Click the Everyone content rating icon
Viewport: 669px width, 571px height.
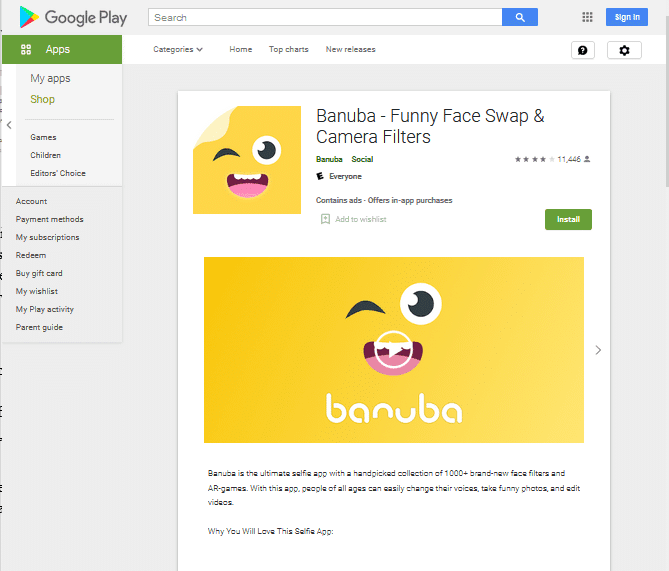click(320, 176)
